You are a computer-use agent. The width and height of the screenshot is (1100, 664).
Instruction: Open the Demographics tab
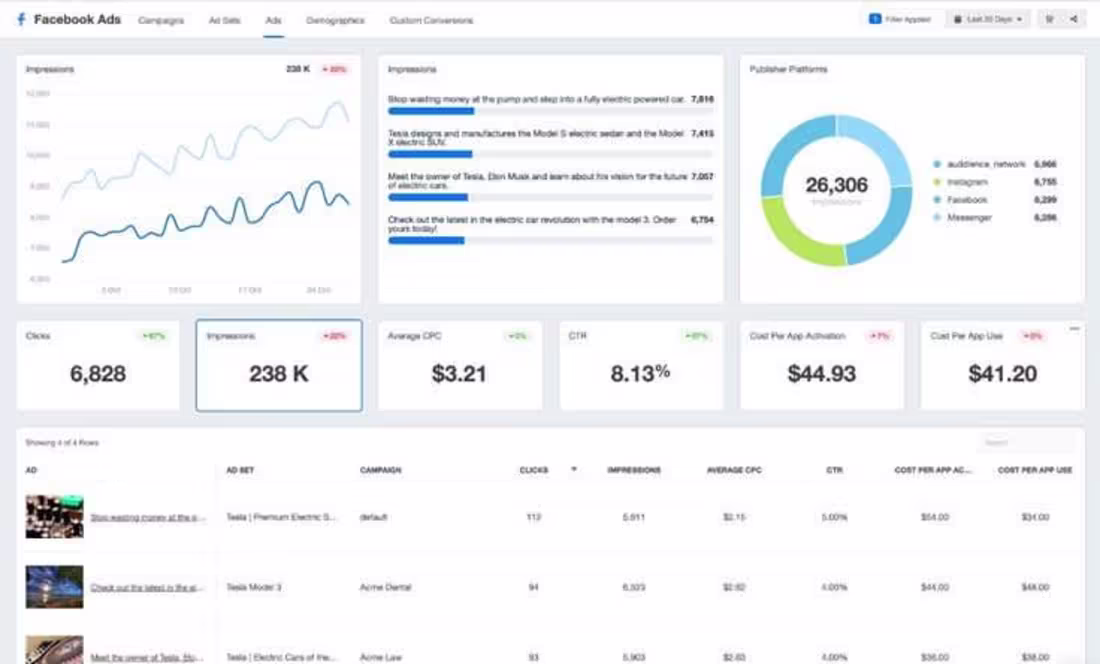click(335, 20)
